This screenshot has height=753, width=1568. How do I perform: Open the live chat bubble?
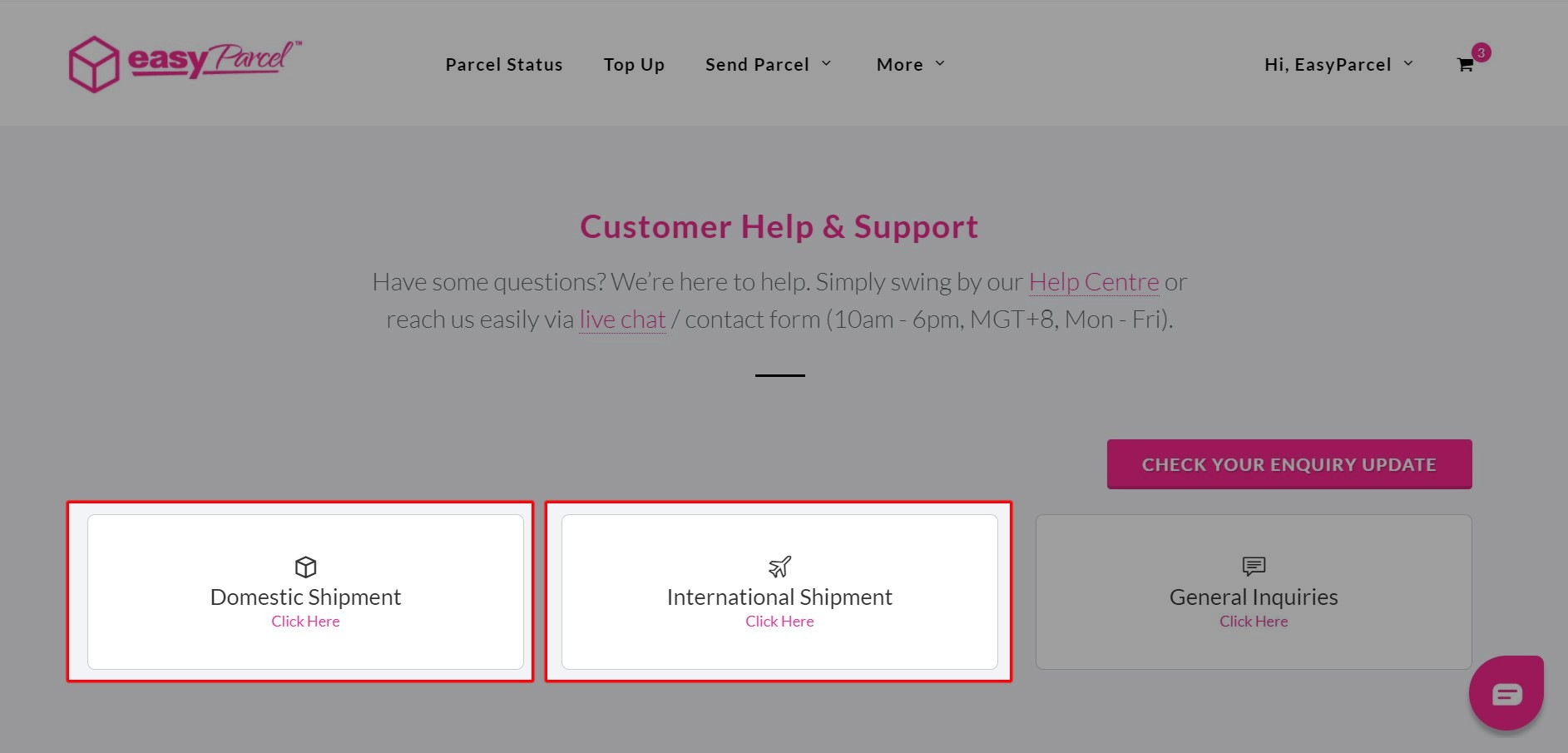click(x=1506, y=692)
